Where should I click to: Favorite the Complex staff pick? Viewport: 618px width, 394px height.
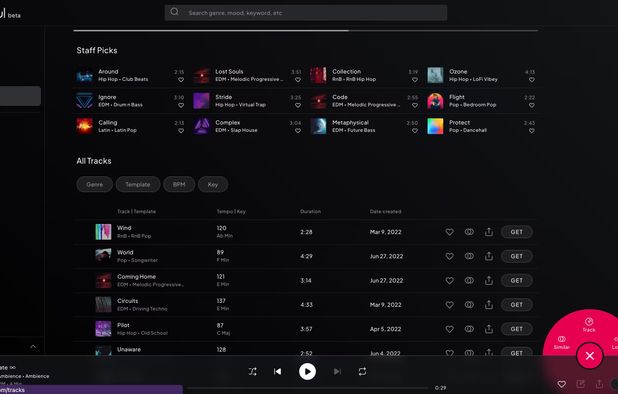tap(298, 131)
